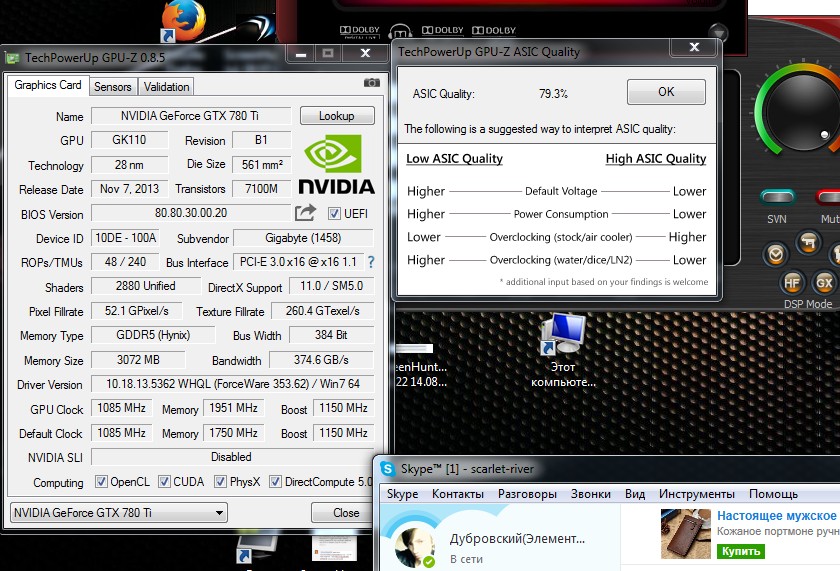Toggle the PhysX checkbox
Screen dimensions: 840x571
click(222, 482)
